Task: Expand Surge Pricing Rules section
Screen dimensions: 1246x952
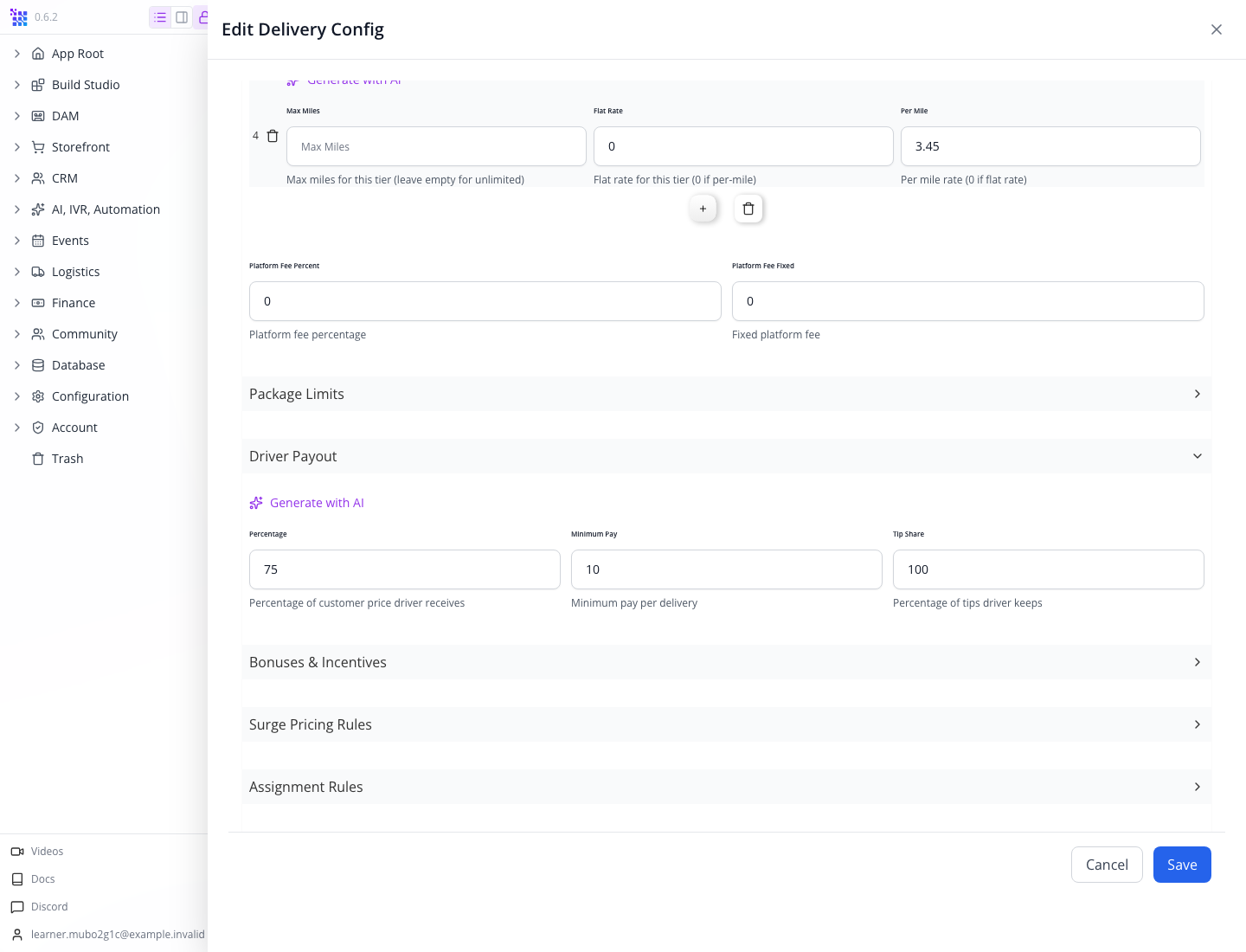Action: coord(727,724)
